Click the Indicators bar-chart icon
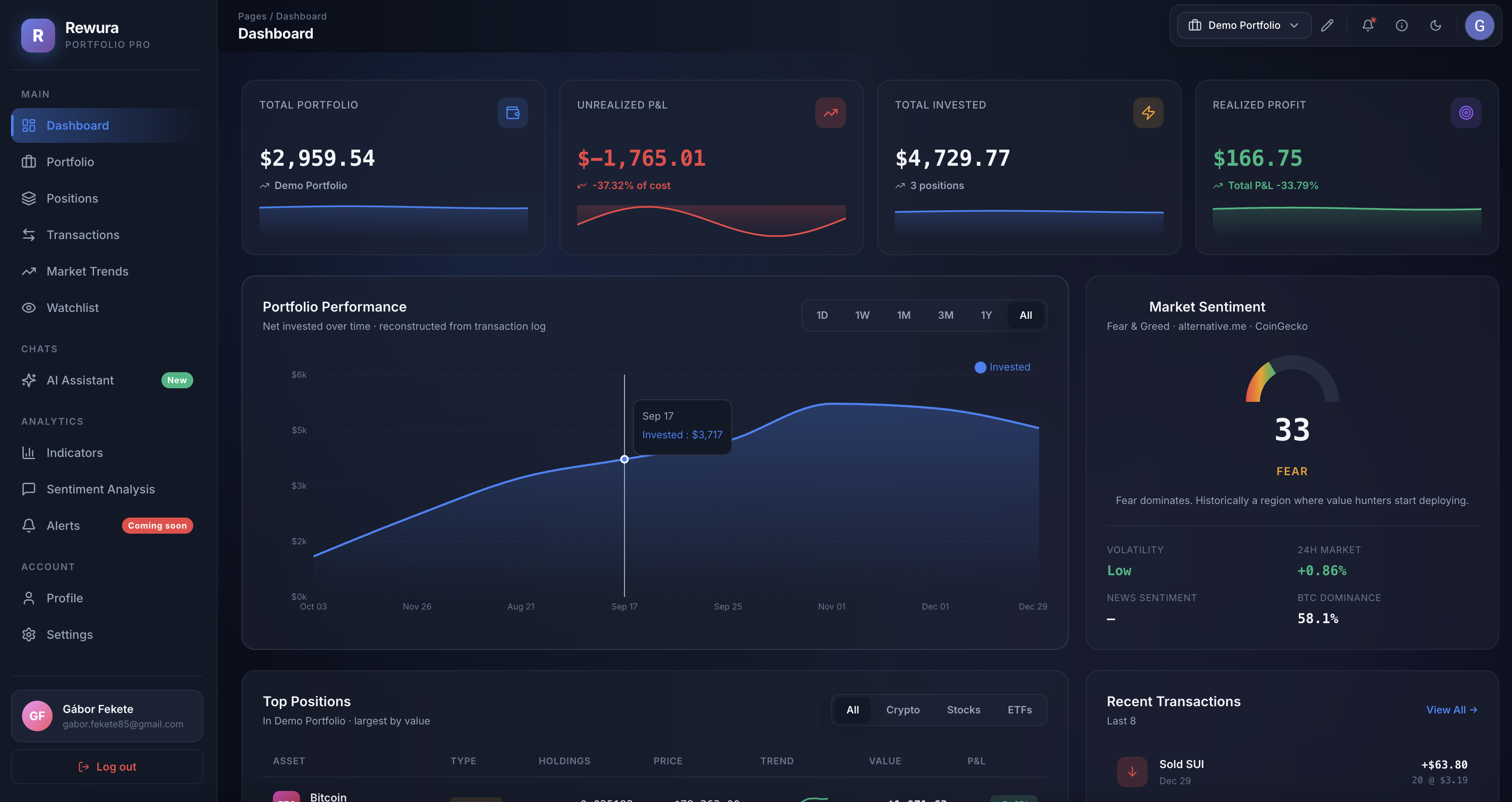 (x=29, y=453)
